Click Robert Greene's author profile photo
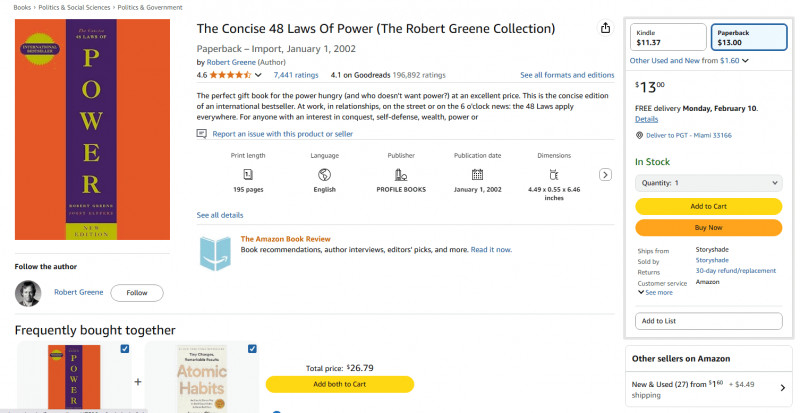The width and height of the screenshot is (800, 413). point(28,293)
